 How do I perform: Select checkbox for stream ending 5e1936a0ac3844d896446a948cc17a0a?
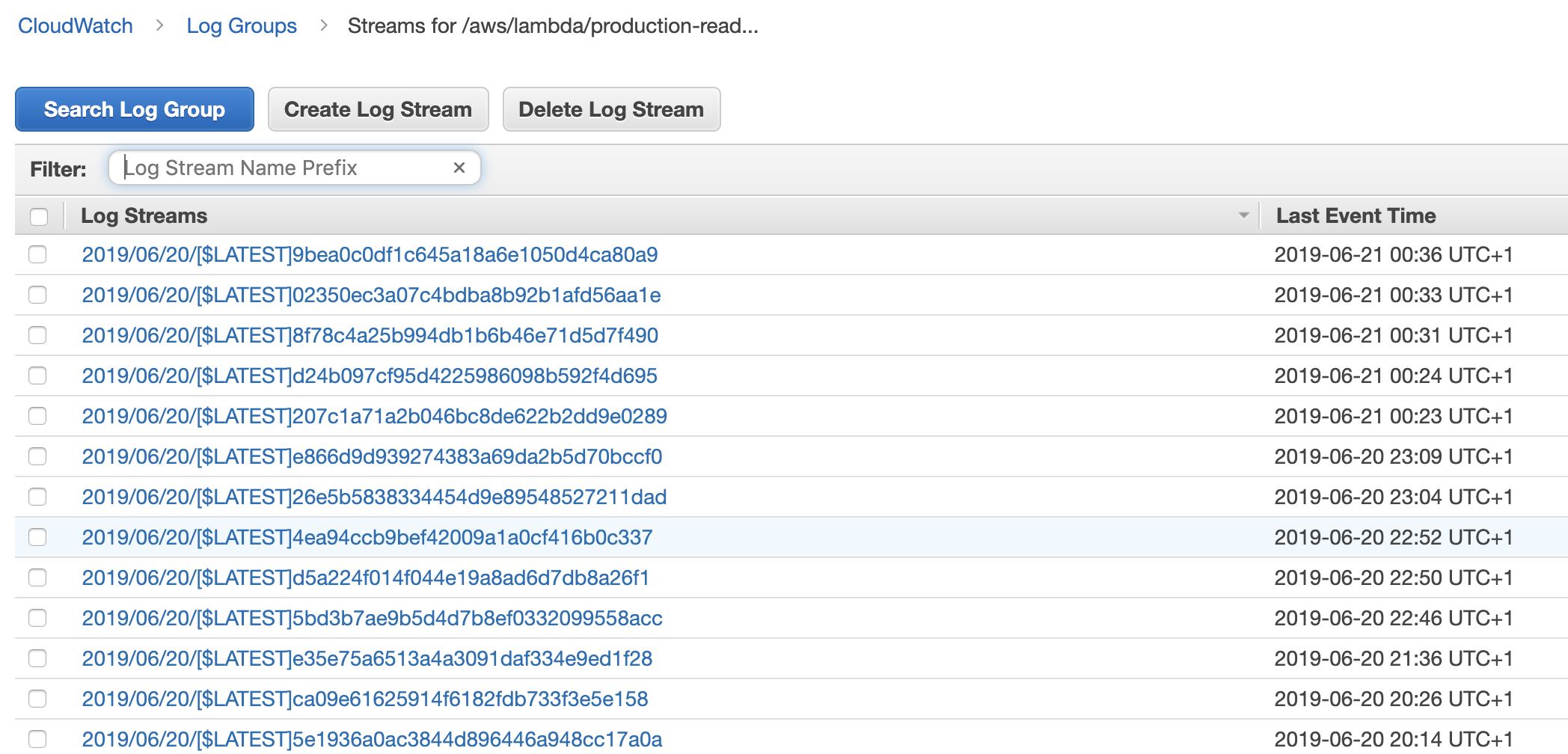point(37,739)
